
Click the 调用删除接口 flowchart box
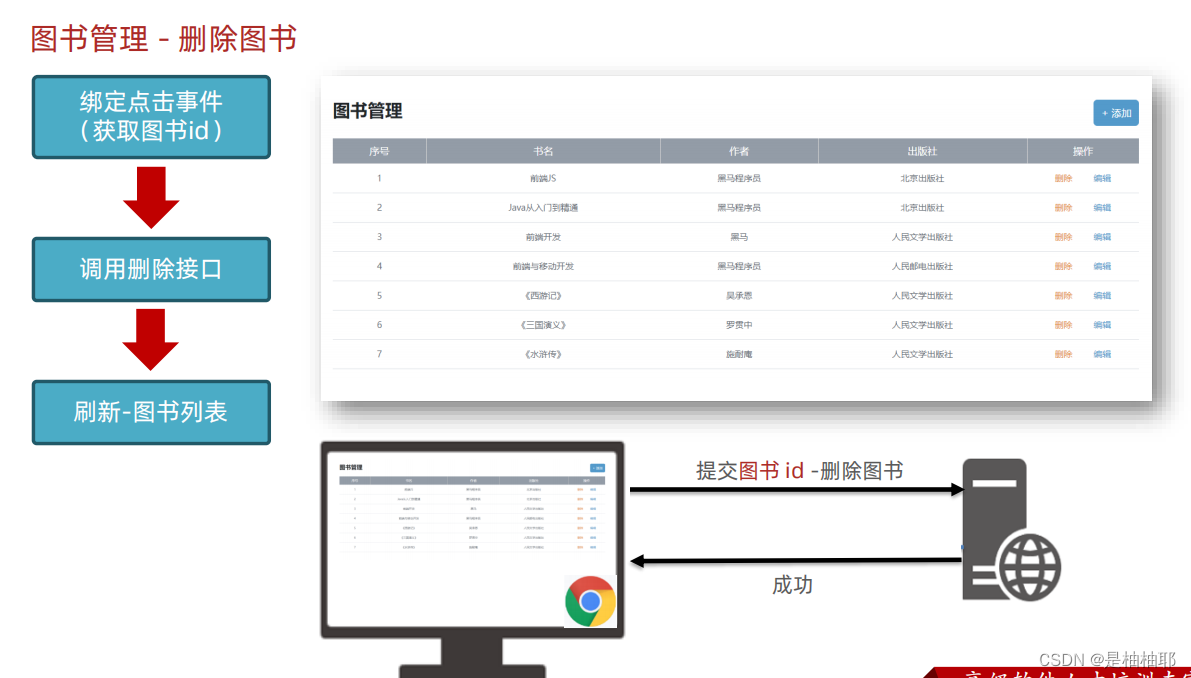click(152, 270)
